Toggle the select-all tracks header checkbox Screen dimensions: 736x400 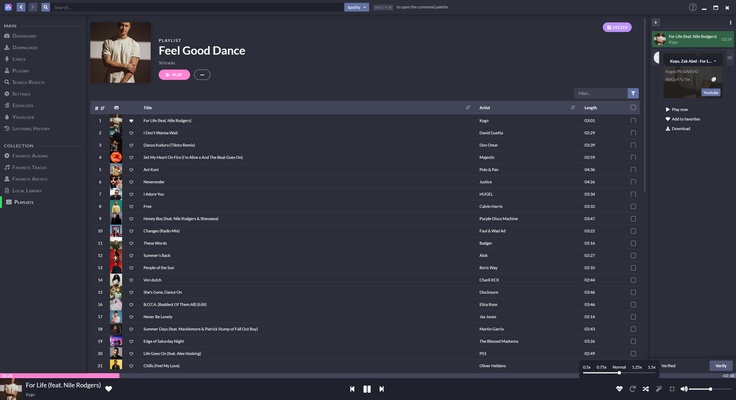633,108
